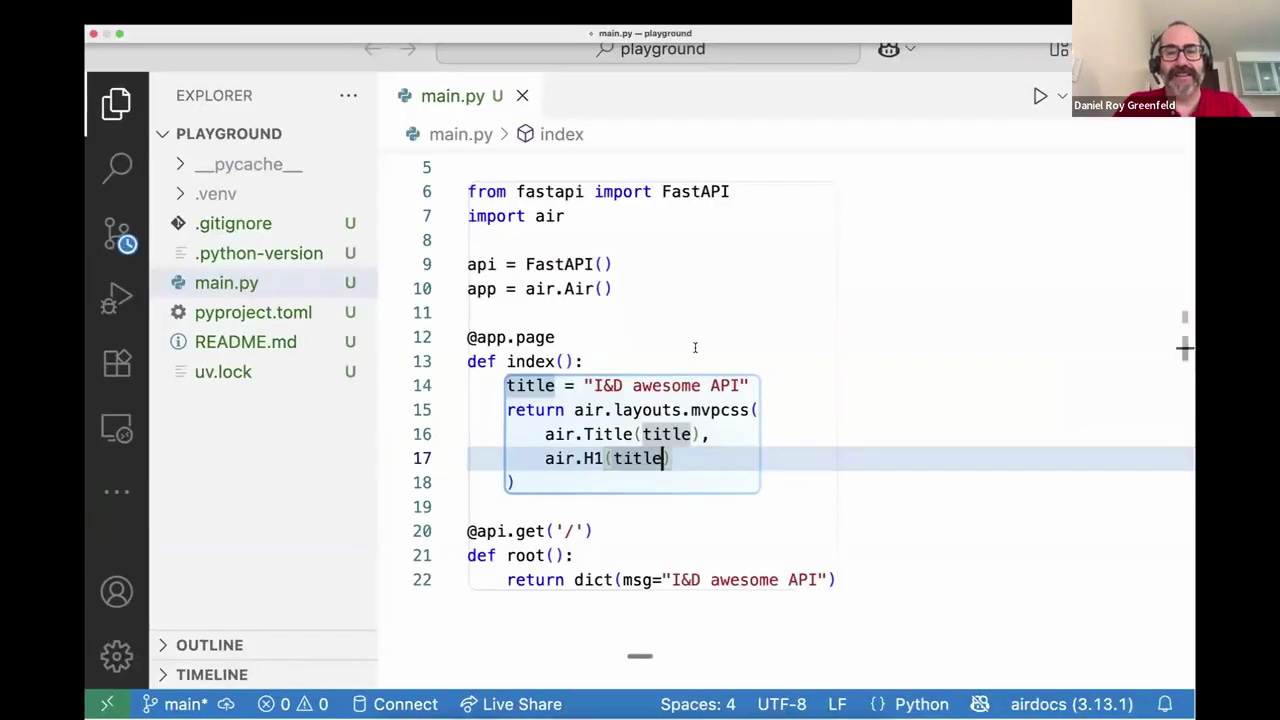
Task: Select the airdocs (3.13.1) Python interpreter
Action: click(x=1071, y=704)
